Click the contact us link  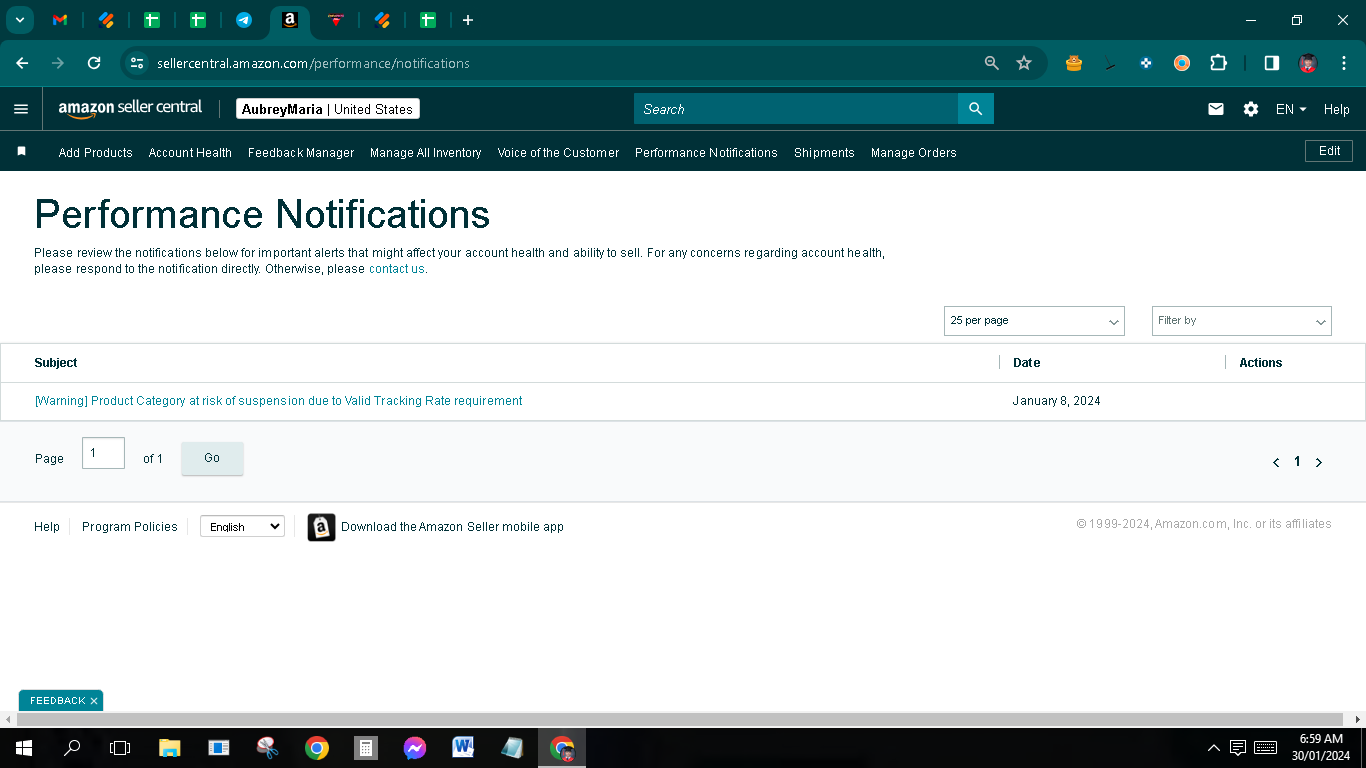click(x=397, y=269)
